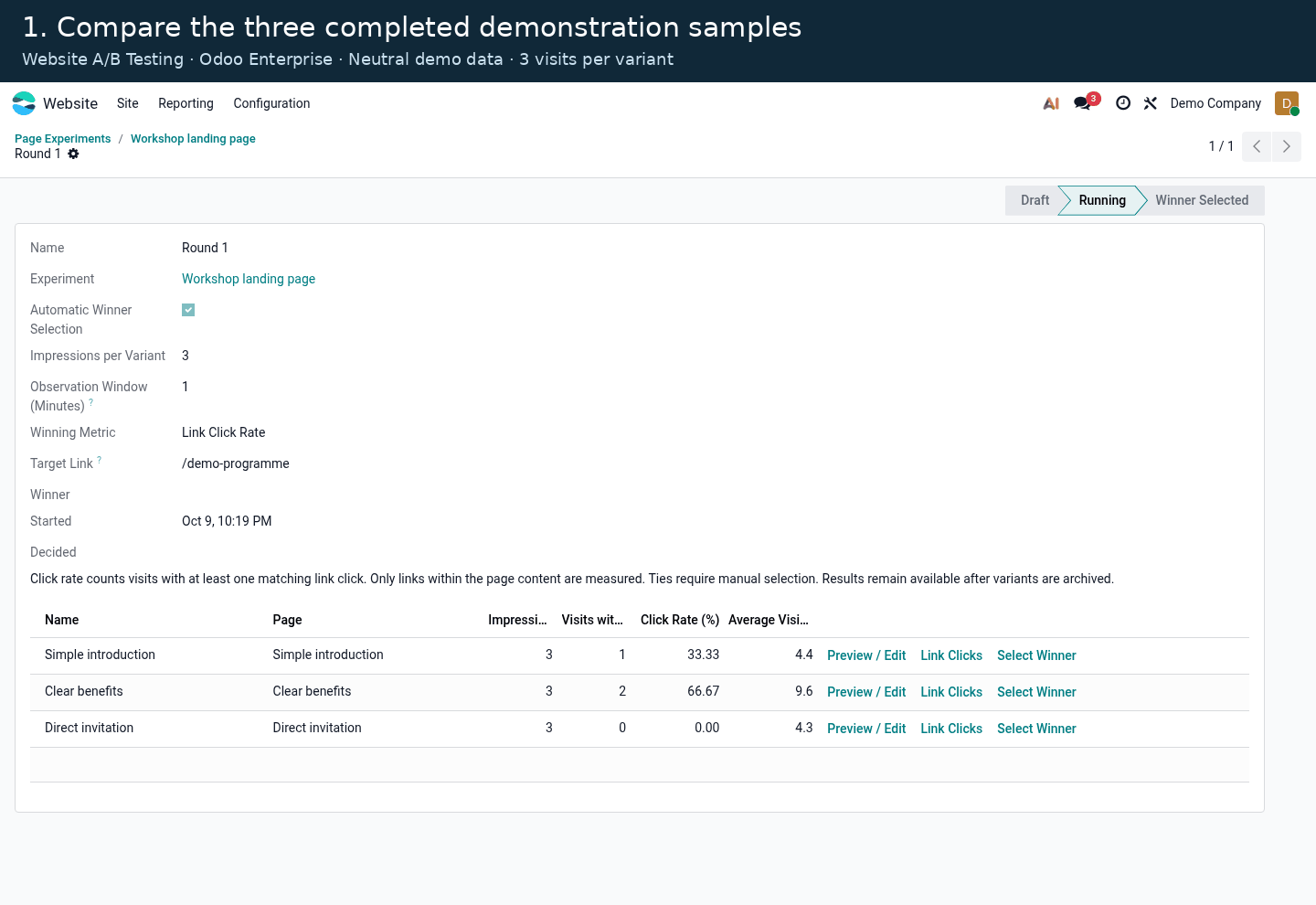Open the Round 1 gear actions menu
Image resolution: width=1316 pixels, height=905 pixels.
73,154
